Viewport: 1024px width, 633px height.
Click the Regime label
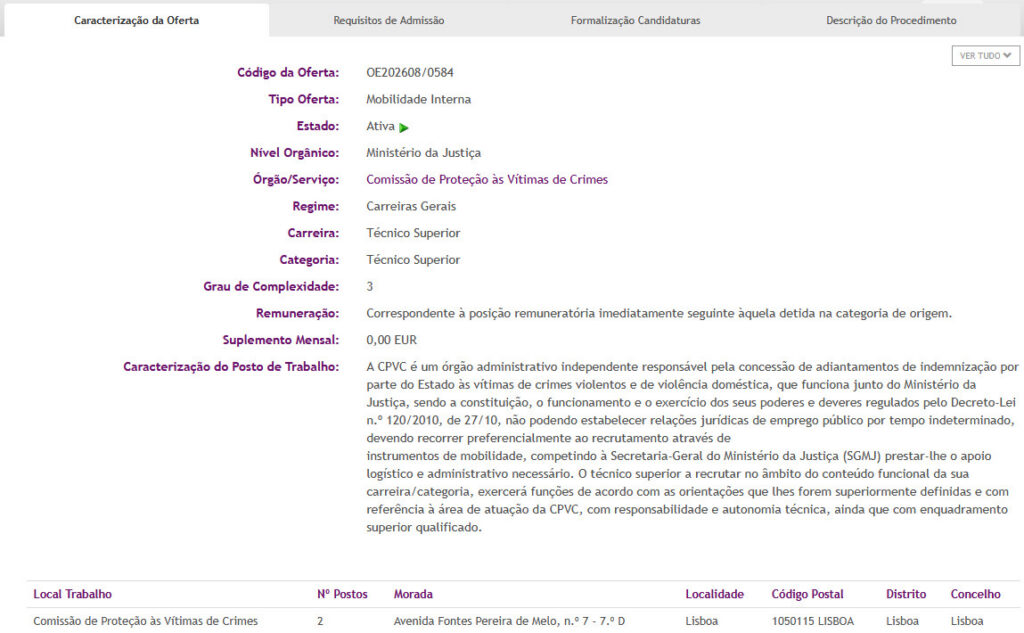point(315,206)
